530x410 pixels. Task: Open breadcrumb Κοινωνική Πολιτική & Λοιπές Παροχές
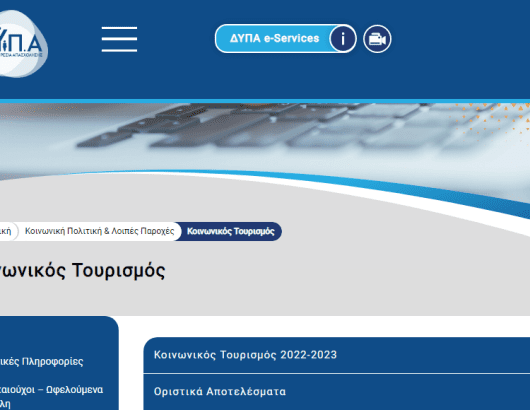pos(99,231)
